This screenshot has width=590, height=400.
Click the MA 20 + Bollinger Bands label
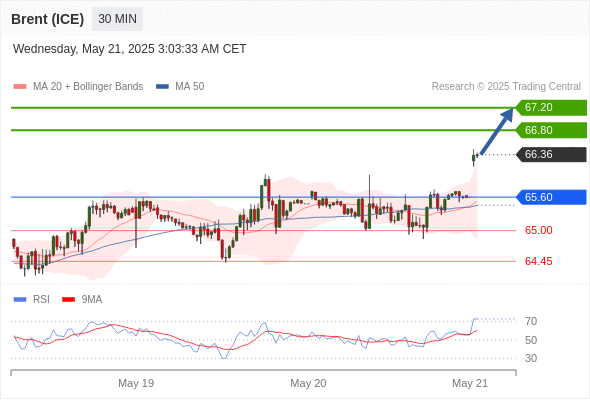pyautogui.click(x=88, y=87)
